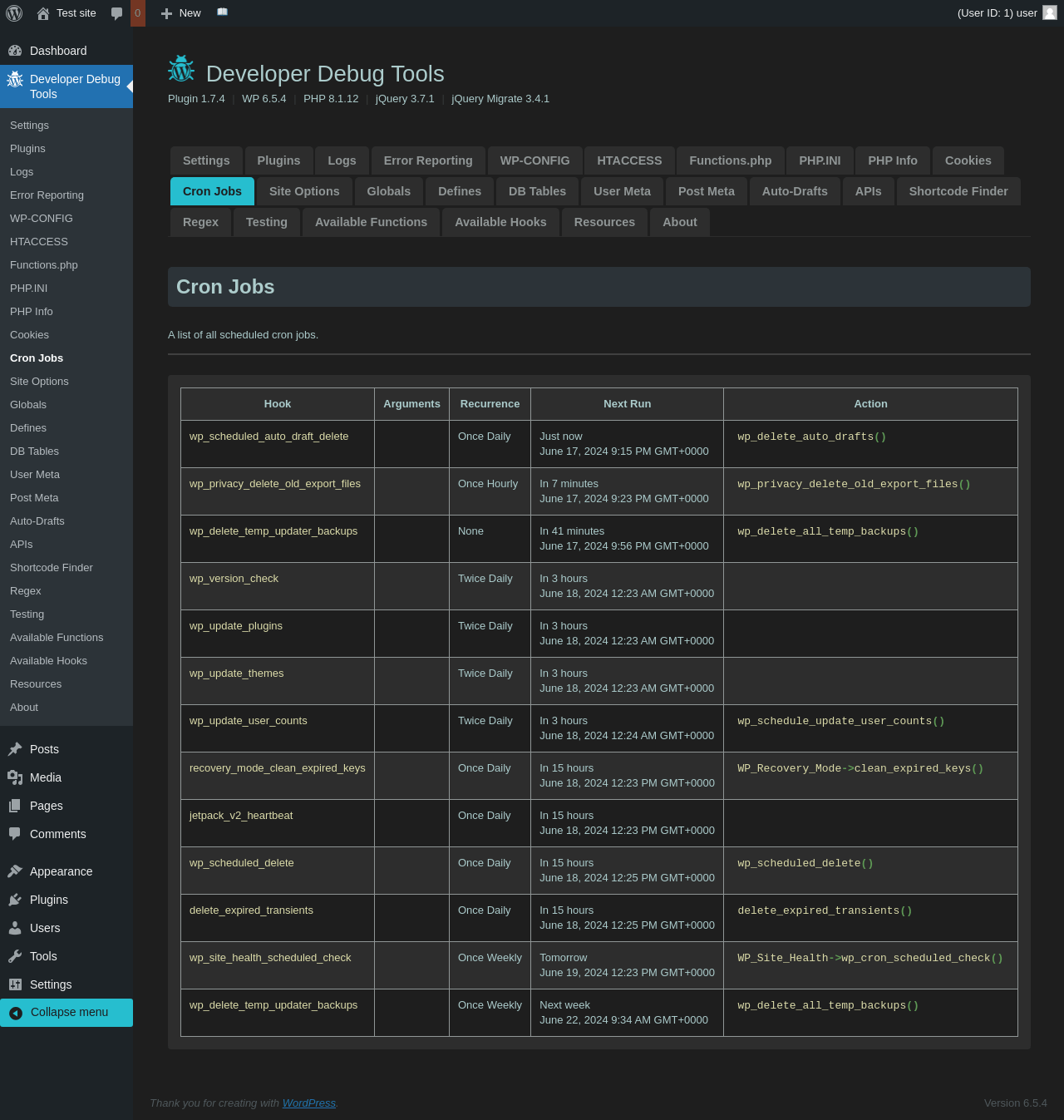1064x1120 pixels.
Task: Switch to the Site Options tab
Action: (x=304, y=191)
